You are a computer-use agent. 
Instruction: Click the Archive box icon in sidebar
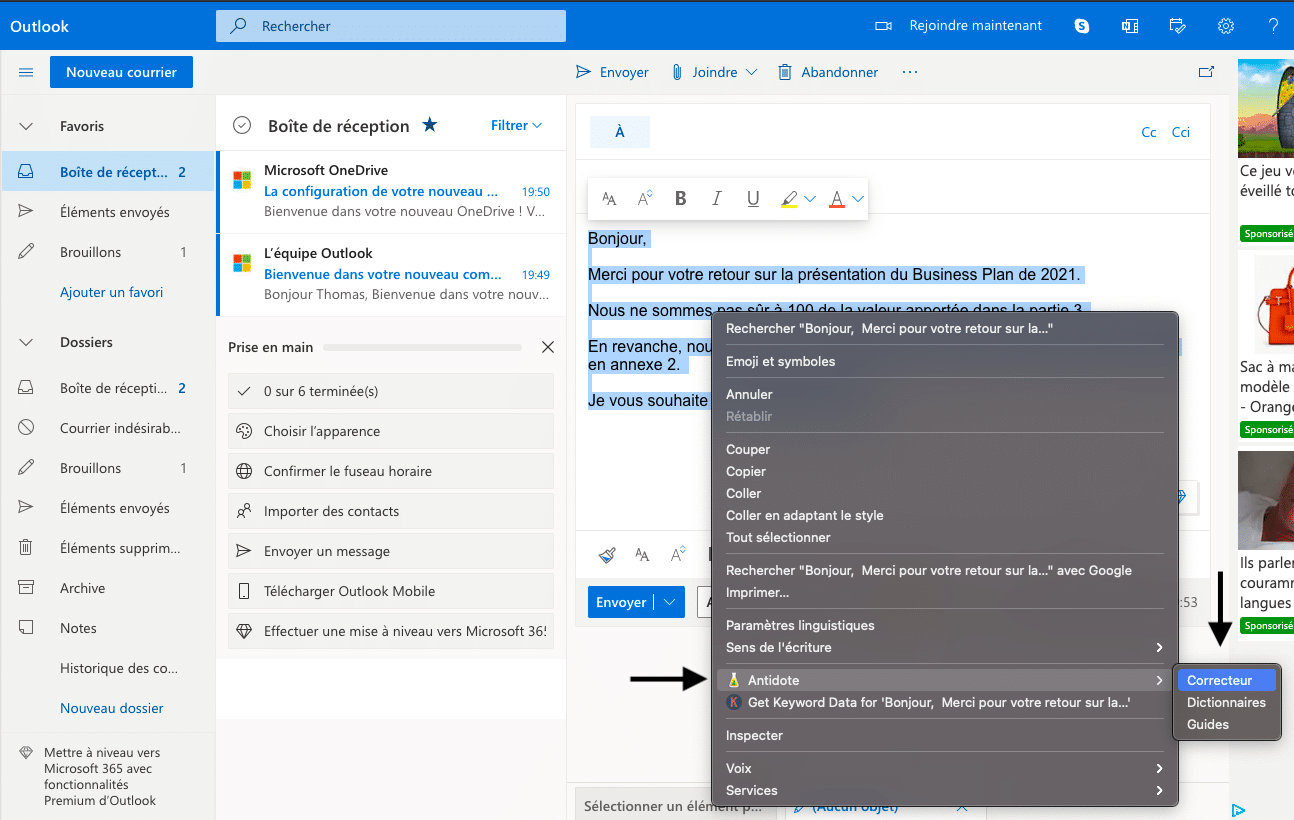(x=27, y=588)
